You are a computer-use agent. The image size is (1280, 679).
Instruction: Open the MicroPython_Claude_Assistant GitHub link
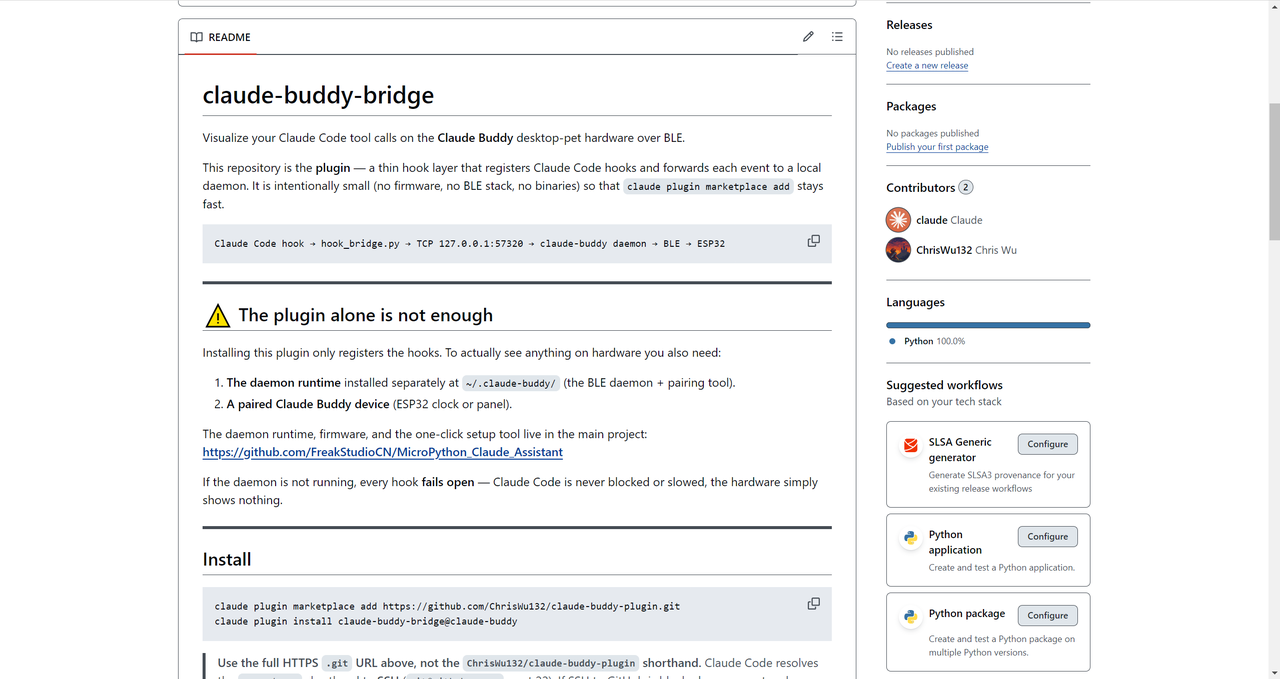tap(382, 452)
